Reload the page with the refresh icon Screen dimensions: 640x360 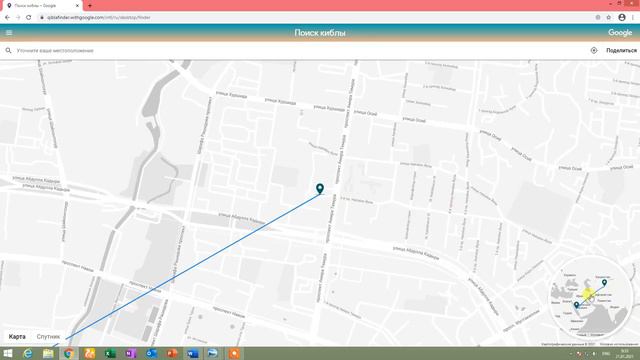29,18
